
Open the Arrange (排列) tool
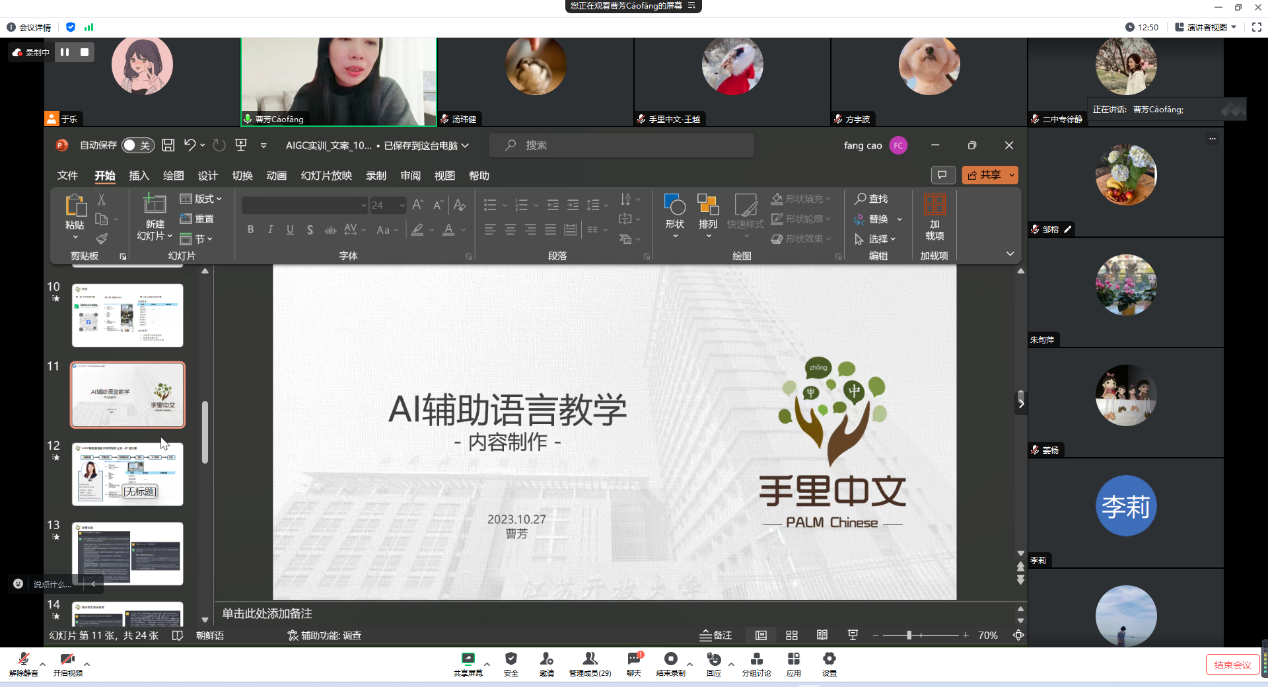point(708,206)
